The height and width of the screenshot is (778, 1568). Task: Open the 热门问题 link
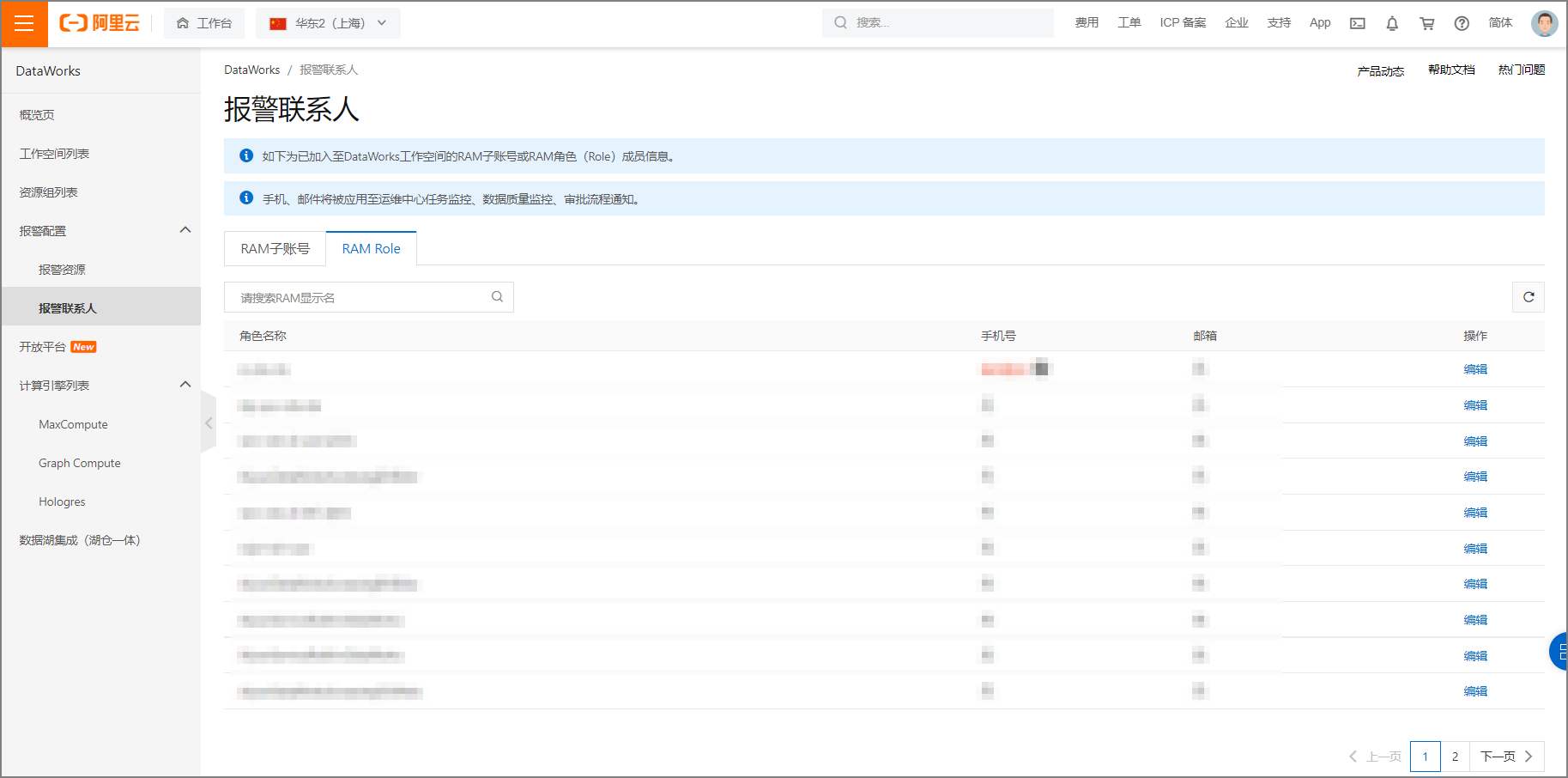coord(1522,70)
